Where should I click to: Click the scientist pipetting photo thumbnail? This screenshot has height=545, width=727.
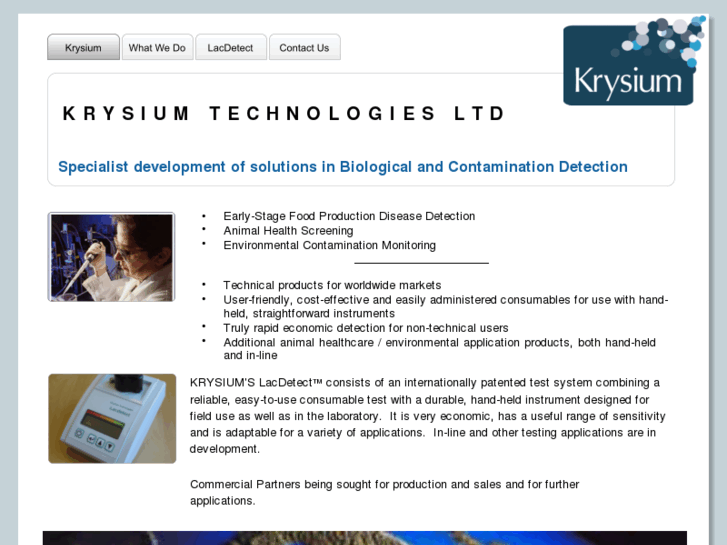pos(111,257)
